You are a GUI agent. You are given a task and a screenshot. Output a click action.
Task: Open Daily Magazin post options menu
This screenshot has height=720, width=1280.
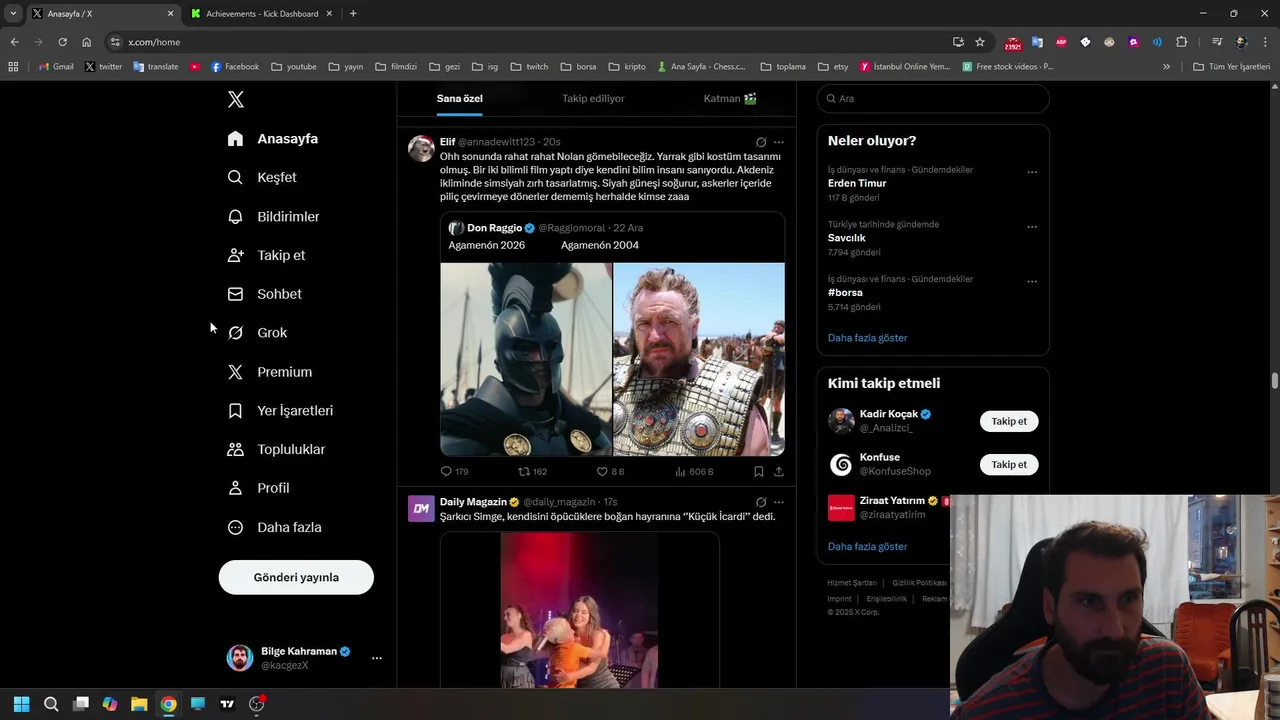779,502
